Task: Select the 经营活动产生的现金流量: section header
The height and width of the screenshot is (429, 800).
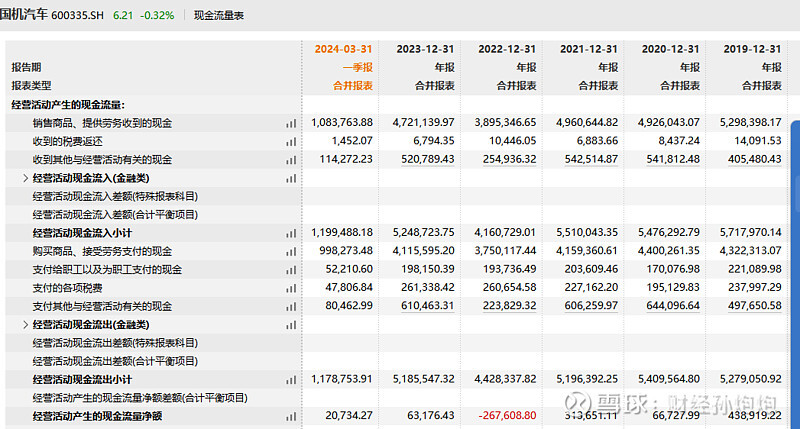Action: tap(68, 105)
